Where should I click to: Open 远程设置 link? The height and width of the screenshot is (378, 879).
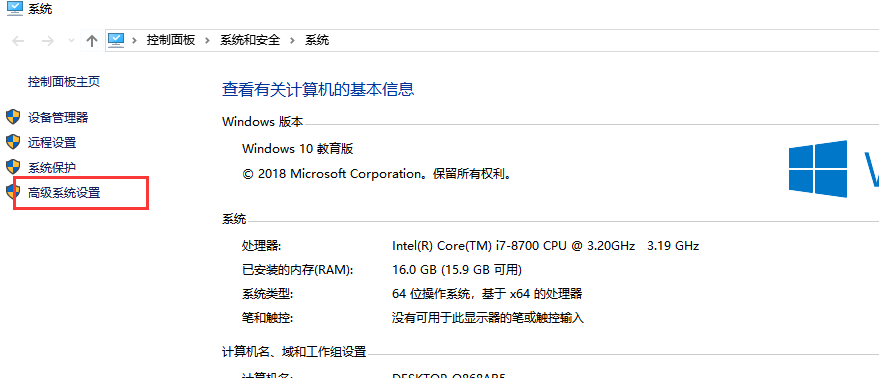52,142
